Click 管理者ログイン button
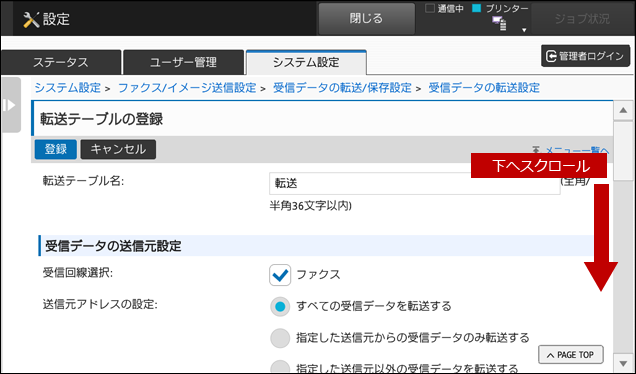636x374 pixels. [585, 56]
